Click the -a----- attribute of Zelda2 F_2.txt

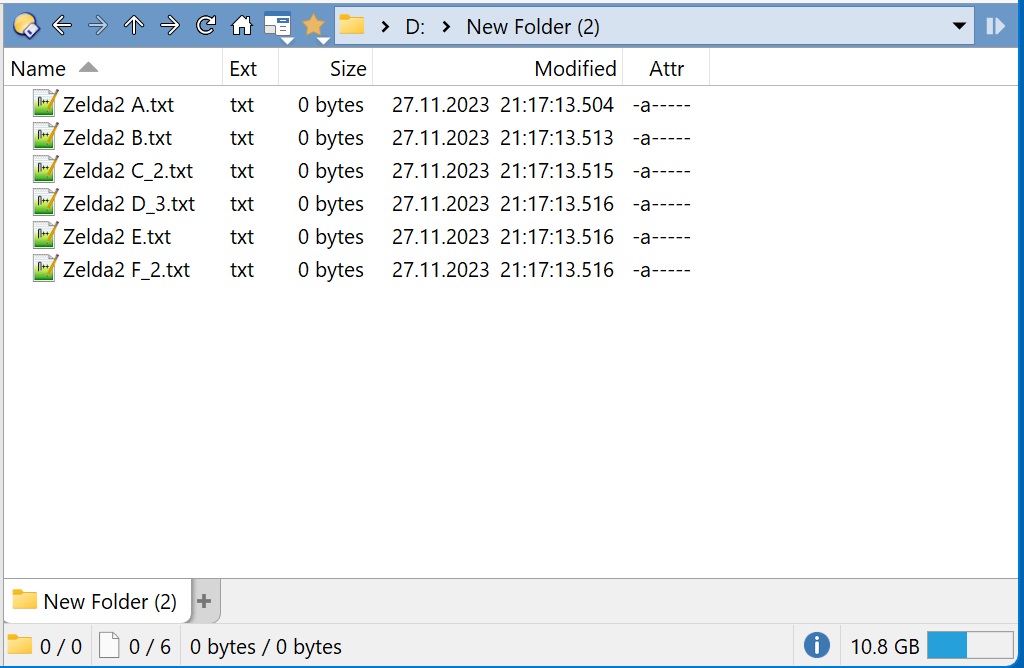coord(662,270)
